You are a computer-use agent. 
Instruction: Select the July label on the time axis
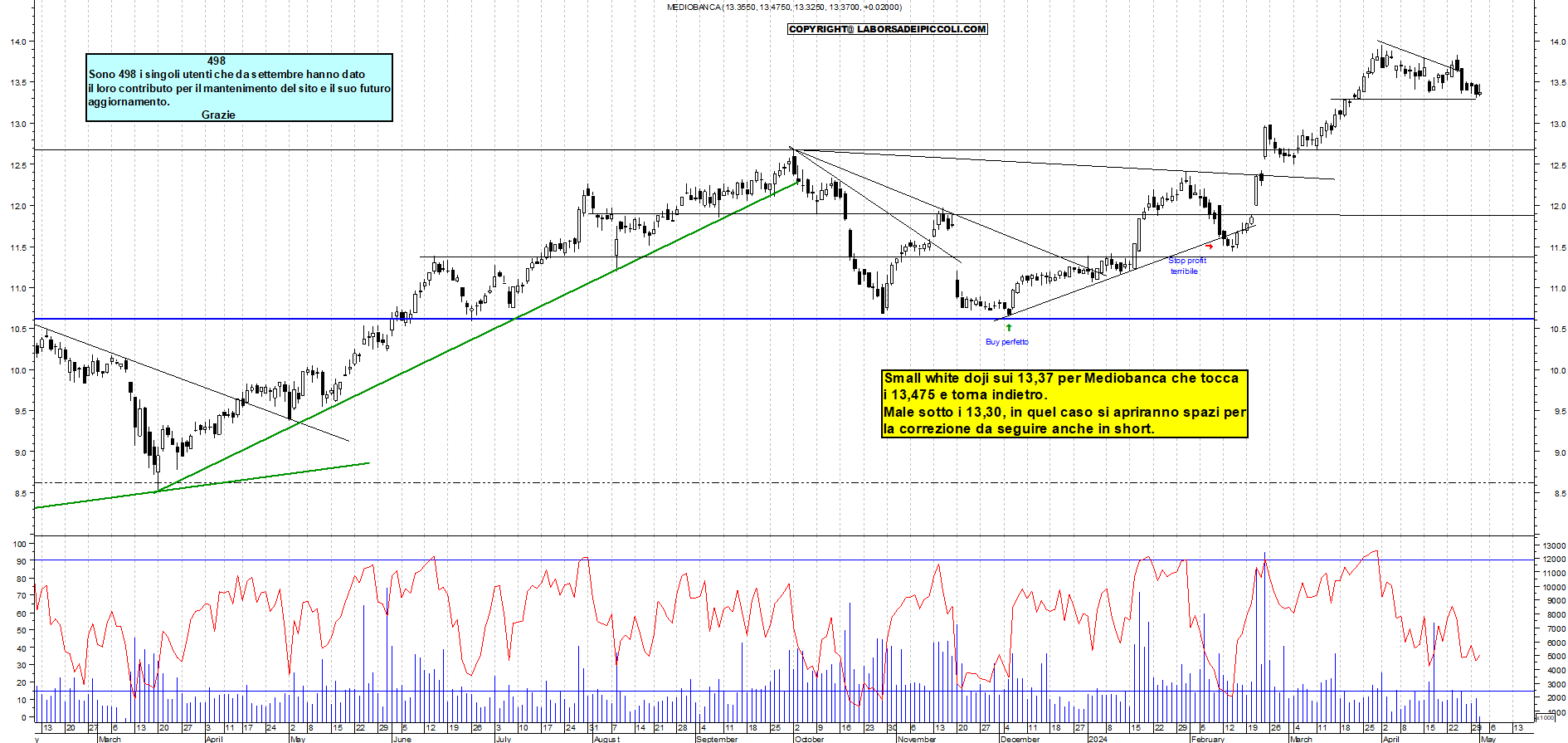(x=504, y=739)
